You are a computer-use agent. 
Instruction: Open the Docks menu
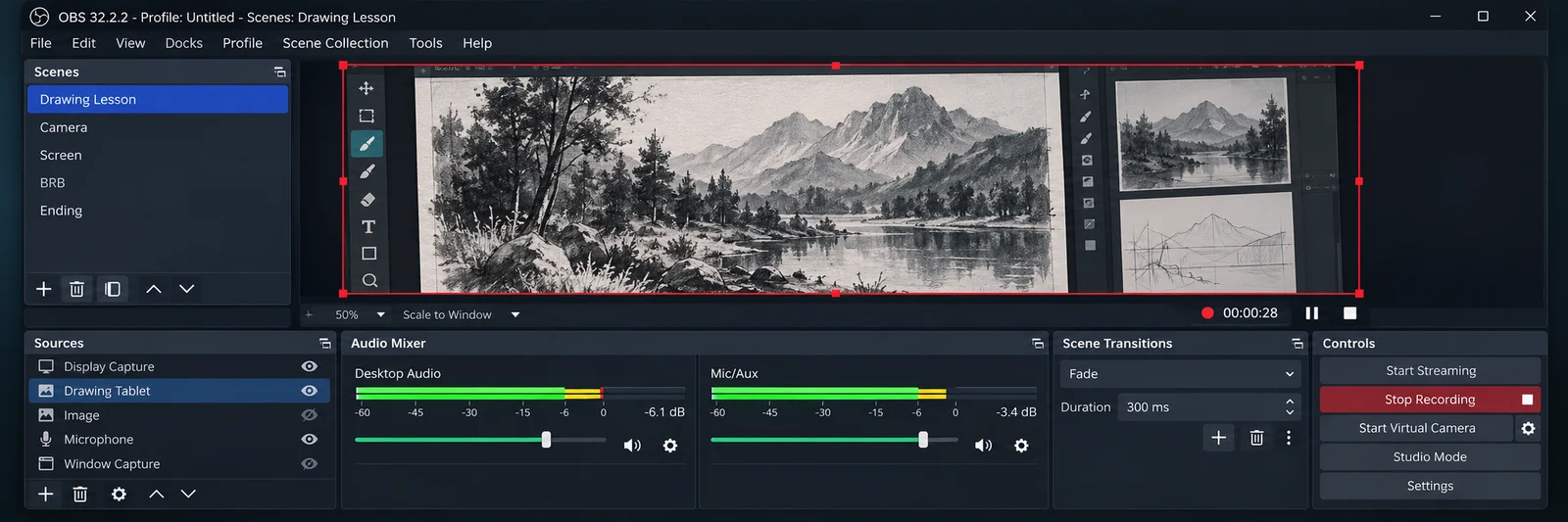184,43
